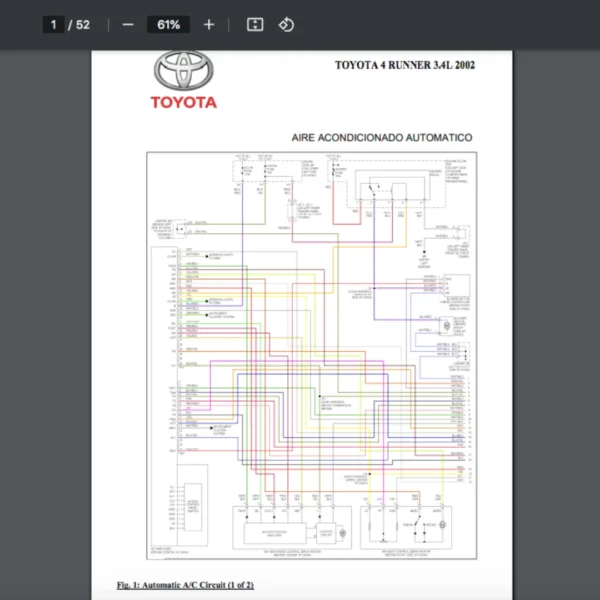Click the red TOYOTA wordmark
Viewport: 600px width, 600px height.
pos(183,102)
